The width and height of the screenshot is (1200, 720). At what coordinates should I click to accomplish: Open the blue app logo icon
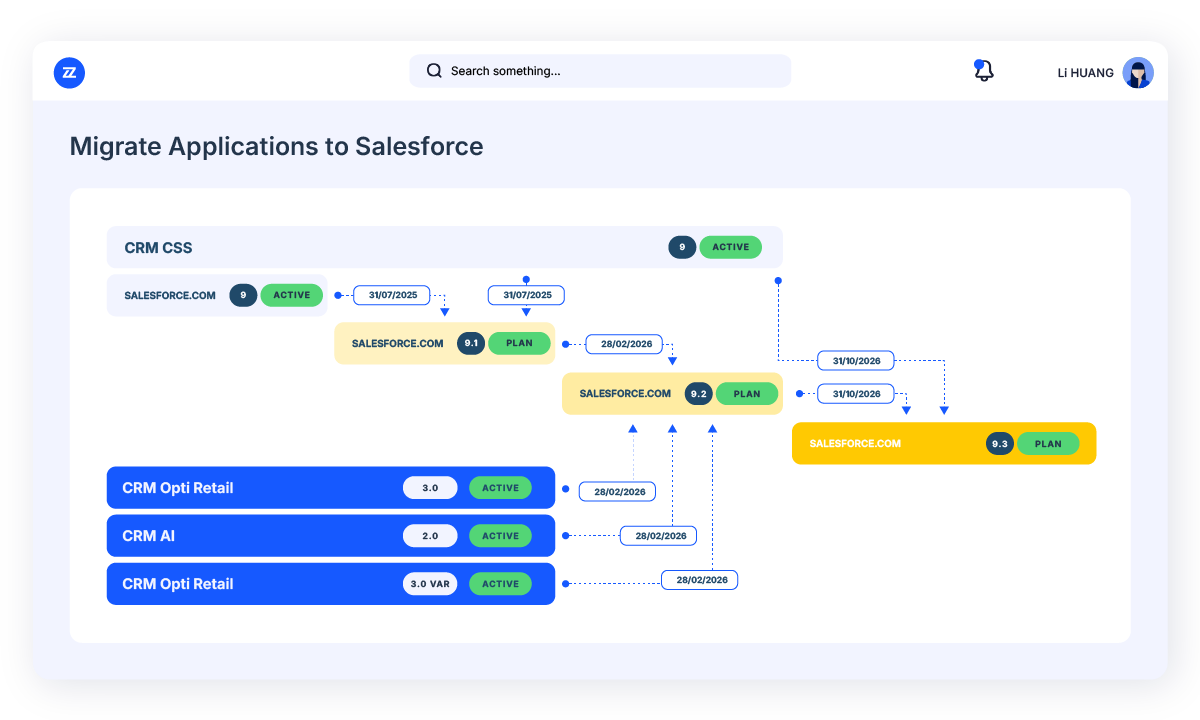point(69,72)
